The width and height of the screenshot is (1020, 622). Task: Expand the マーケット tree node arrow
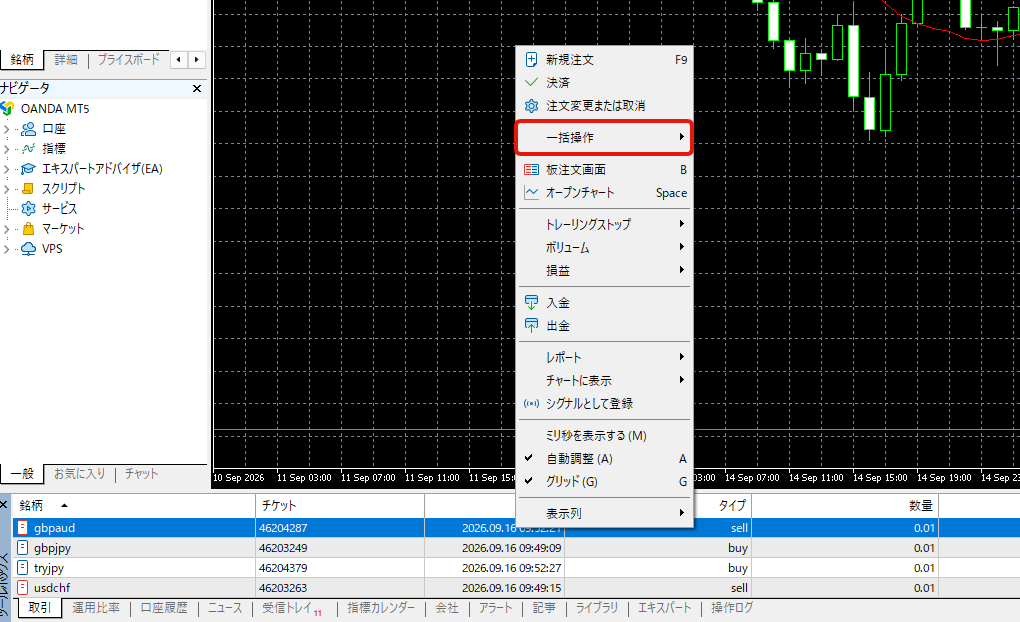coord(7,229)
